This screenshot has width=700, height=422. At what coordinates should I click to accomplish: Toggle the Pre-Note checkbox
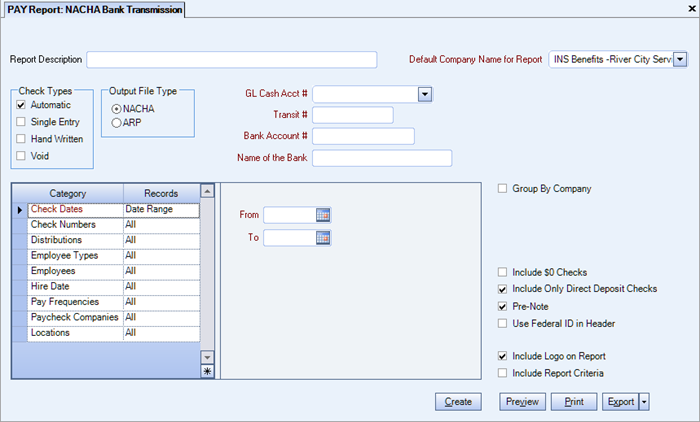click(503, 306)
